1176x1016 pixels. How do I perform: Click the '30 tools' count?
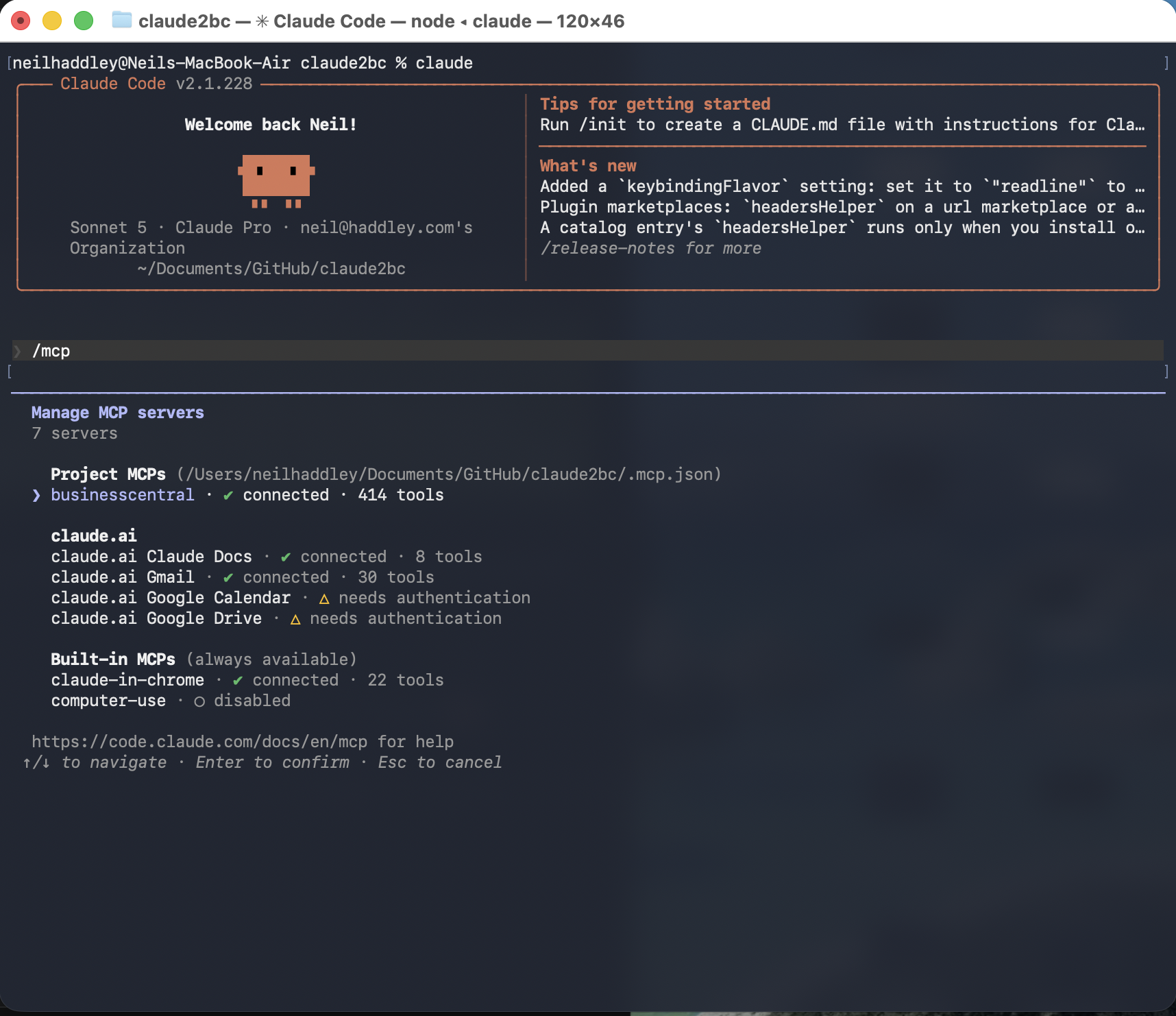pyautogui.click(x=396, y=577)
